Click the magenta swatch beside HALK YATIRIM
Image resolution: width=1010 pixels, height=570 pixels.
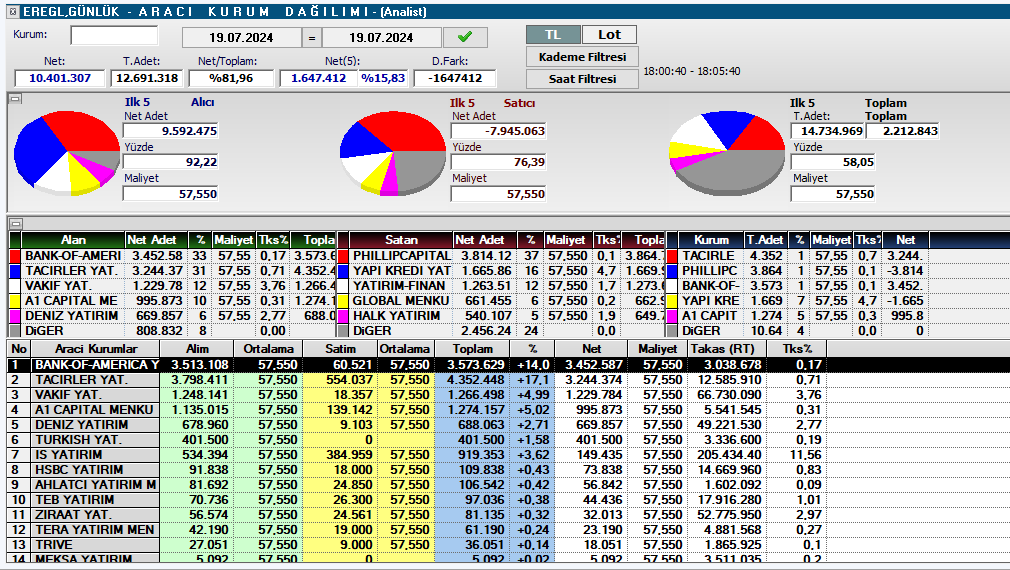[x=343, y=316]
